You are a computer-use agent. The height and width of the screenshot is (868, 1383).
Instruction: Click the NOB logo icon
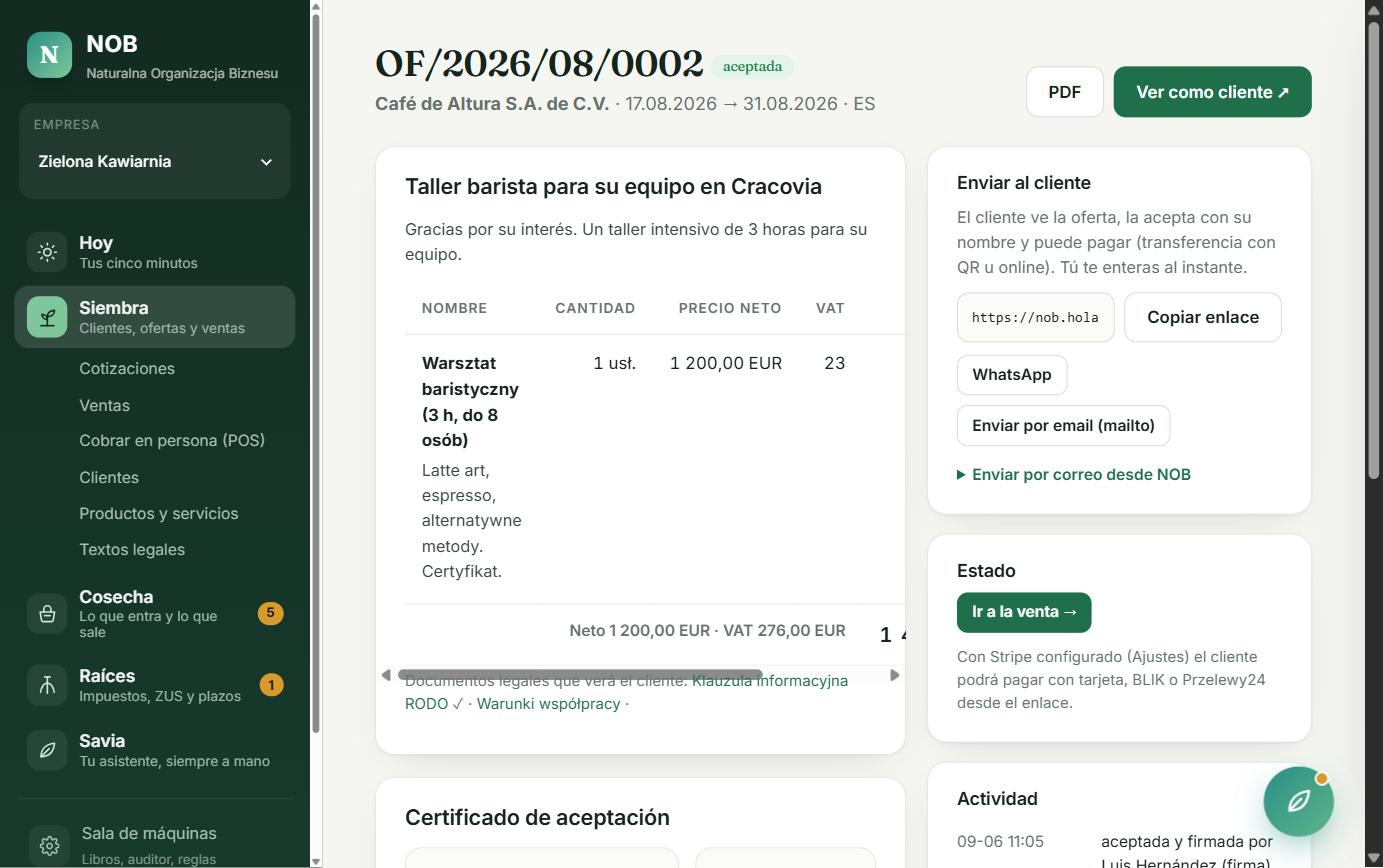point(49,55)
